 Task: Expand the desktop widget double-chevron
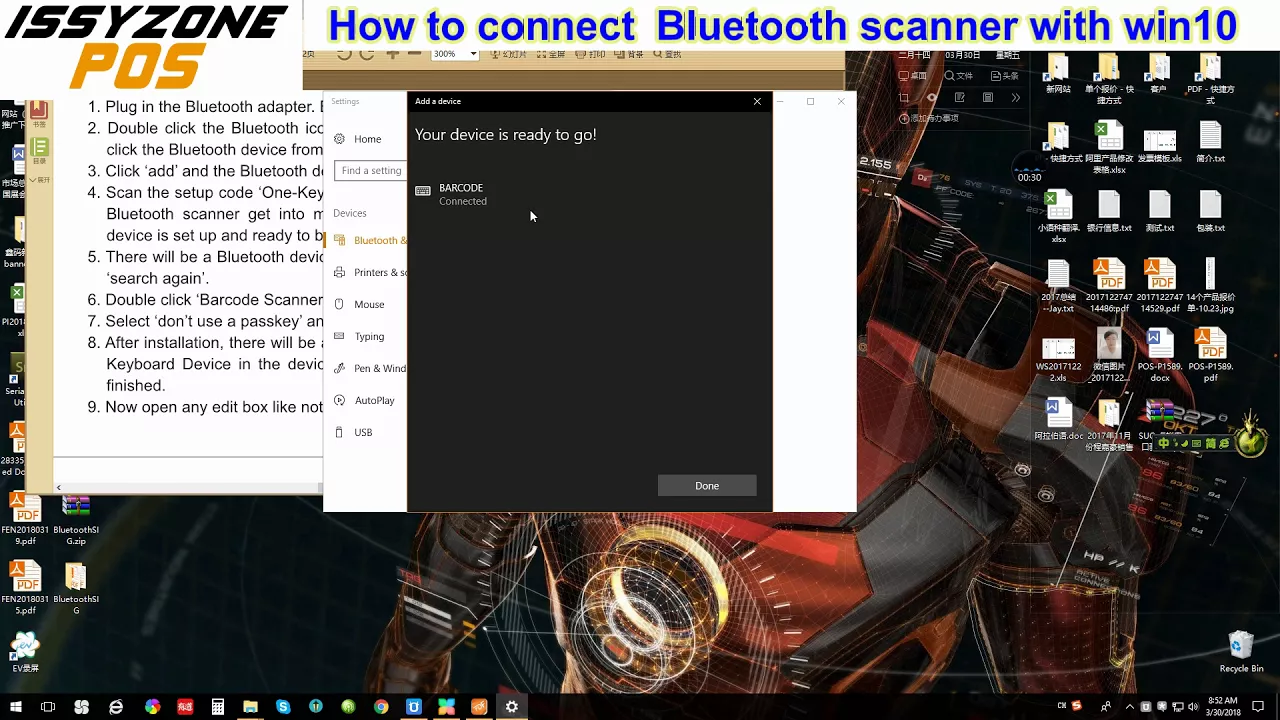[x=1015, y=97]
